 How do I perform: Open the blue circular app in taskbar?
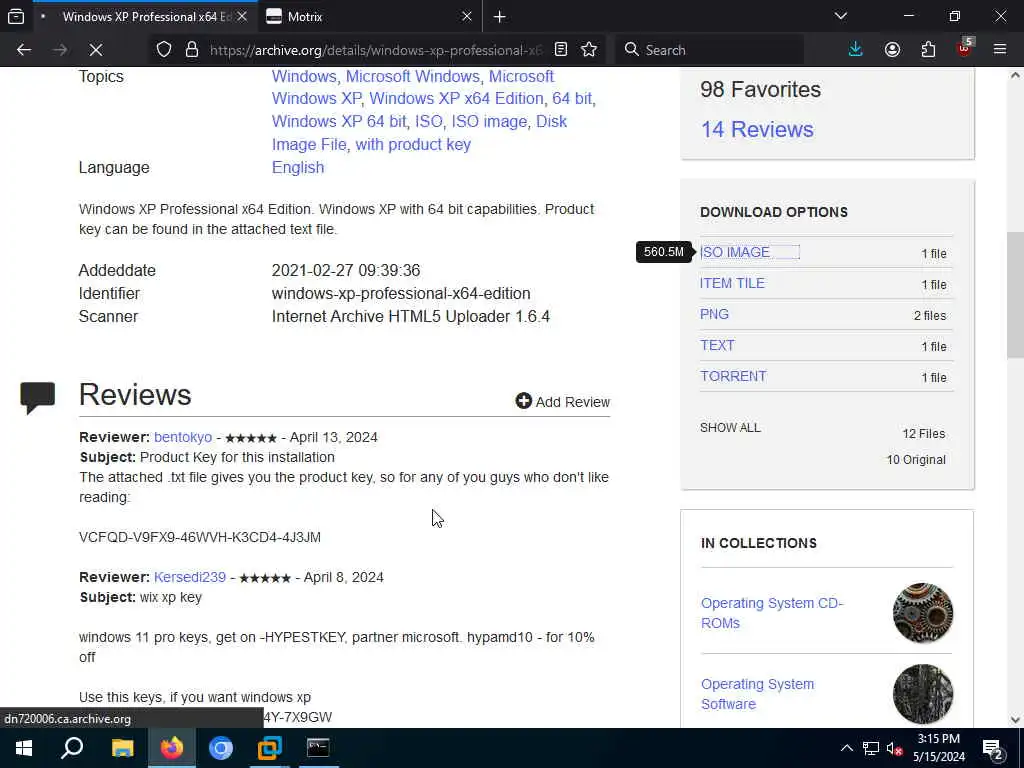click(x=221, y=748)
